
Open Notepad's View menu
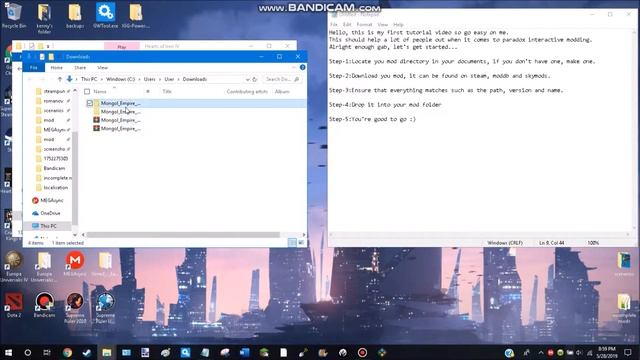[382, 24]
